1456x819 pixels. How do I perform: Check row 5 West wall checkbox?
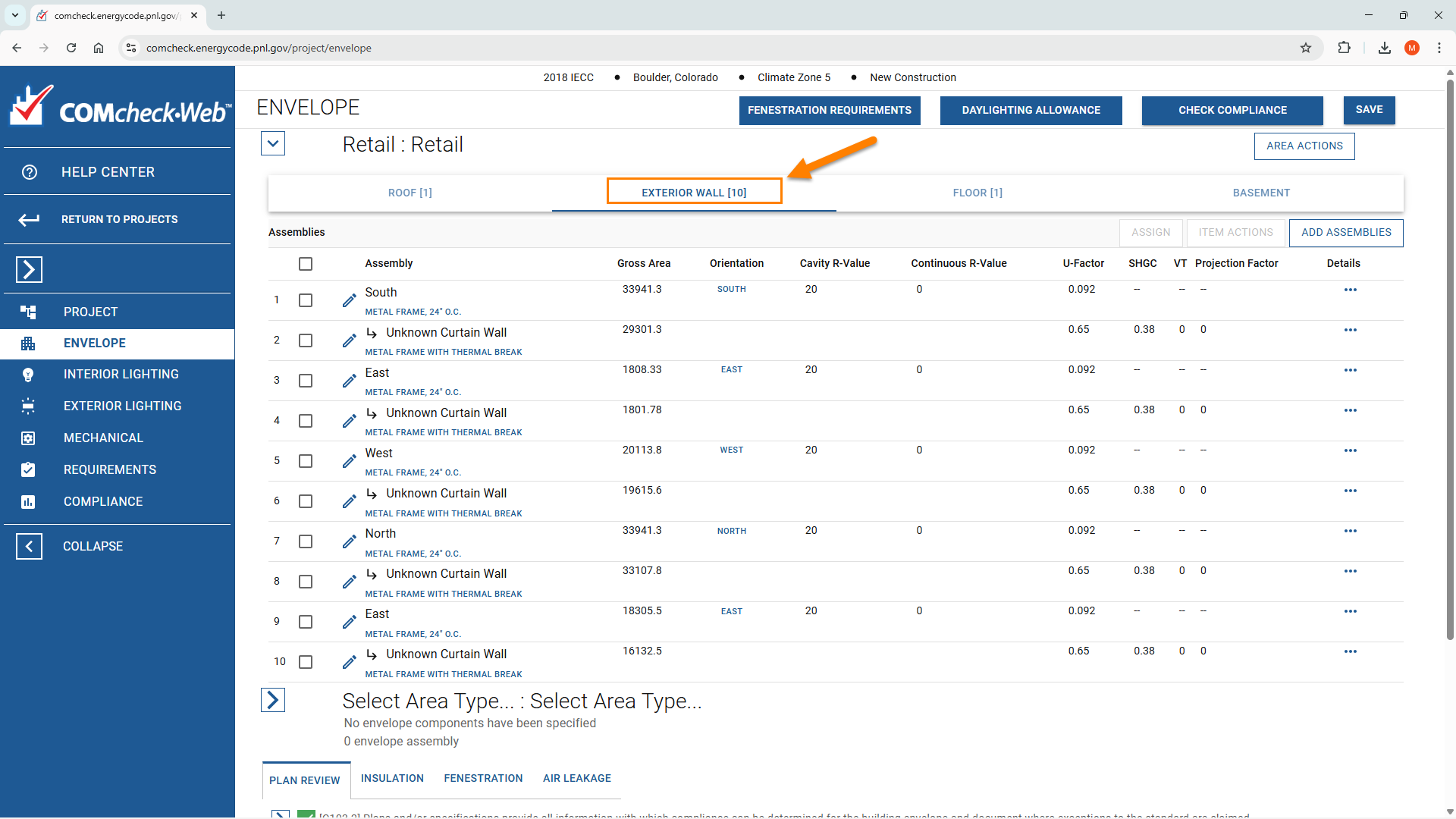click(x=306, y=461)
